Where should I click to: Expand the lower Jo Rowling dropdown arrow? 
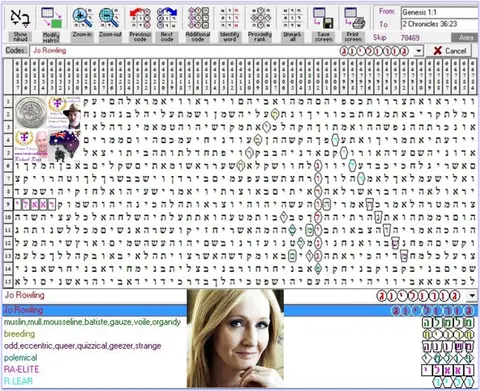tap(472, 296)
